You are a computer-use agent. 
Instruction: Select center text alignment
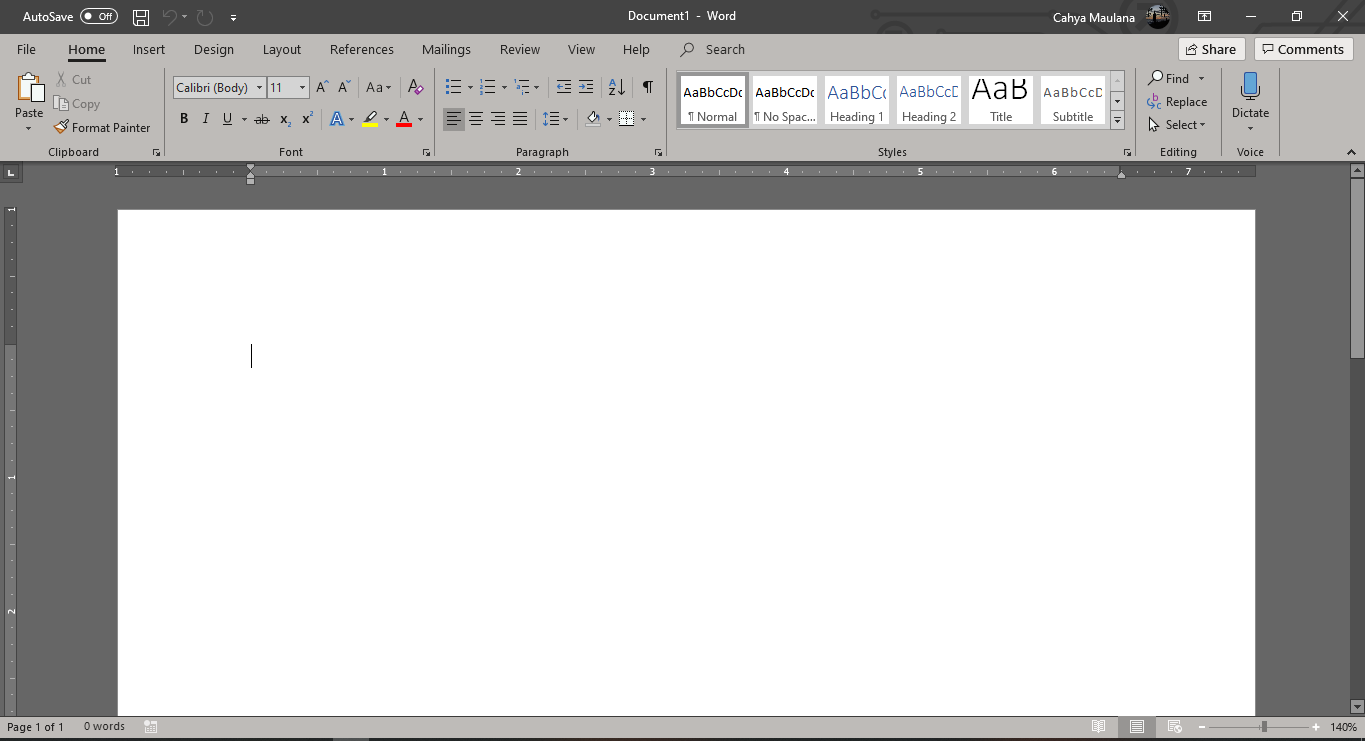pos(475,118)
